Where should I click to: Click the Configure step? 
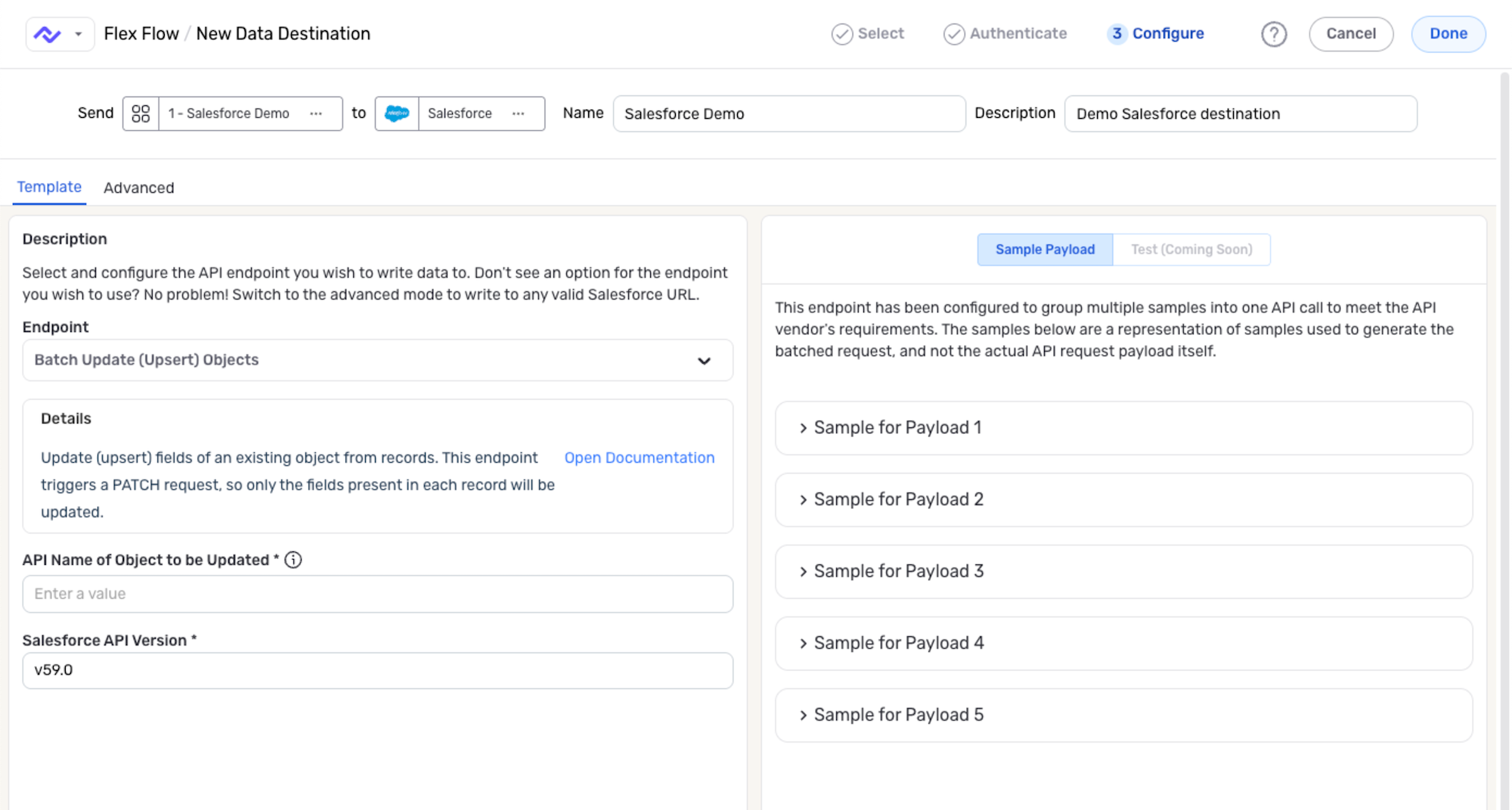pyautogui.click(x=1156, y=34)
